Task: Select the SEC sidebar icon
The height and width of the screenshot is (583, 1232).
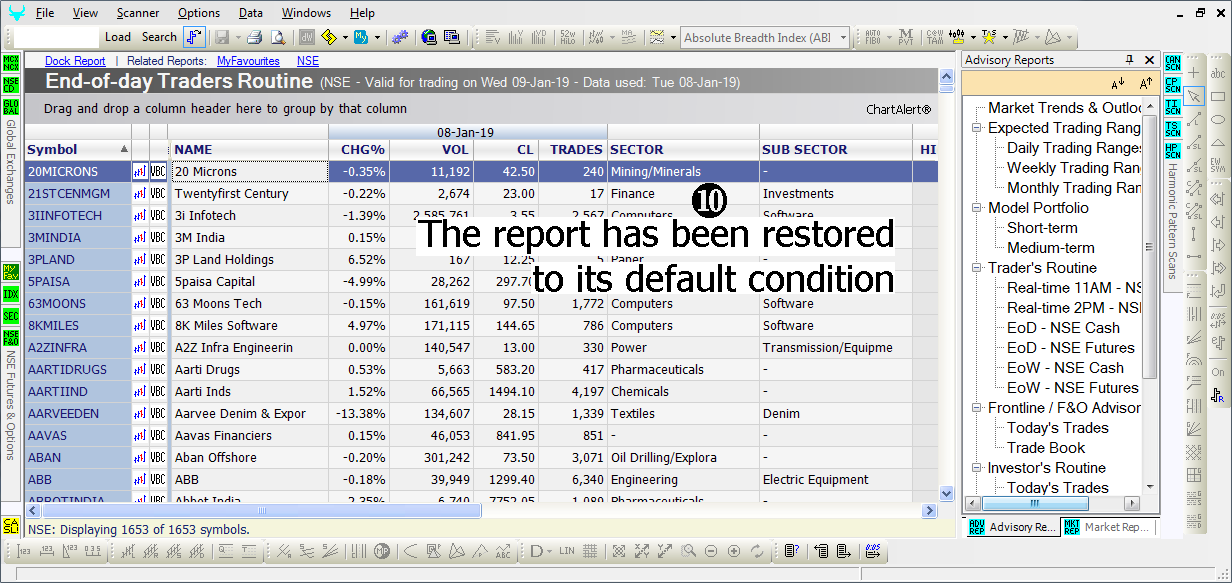Action: (x=11, y=316)
